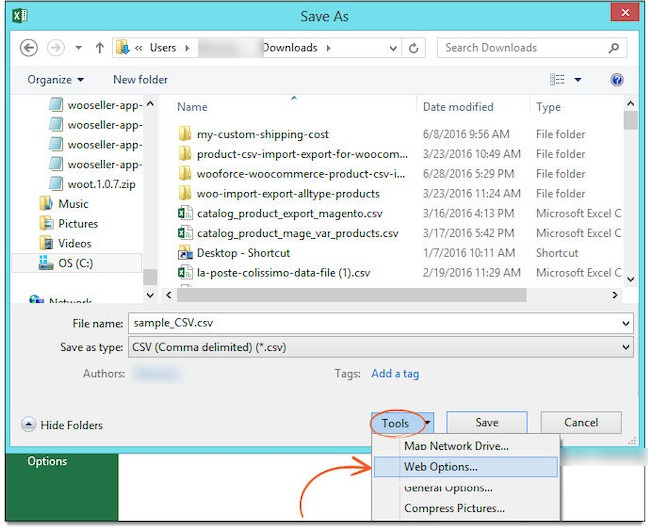Click the Users breadcrumb segment
650x531 pixels.
[163, 48]
